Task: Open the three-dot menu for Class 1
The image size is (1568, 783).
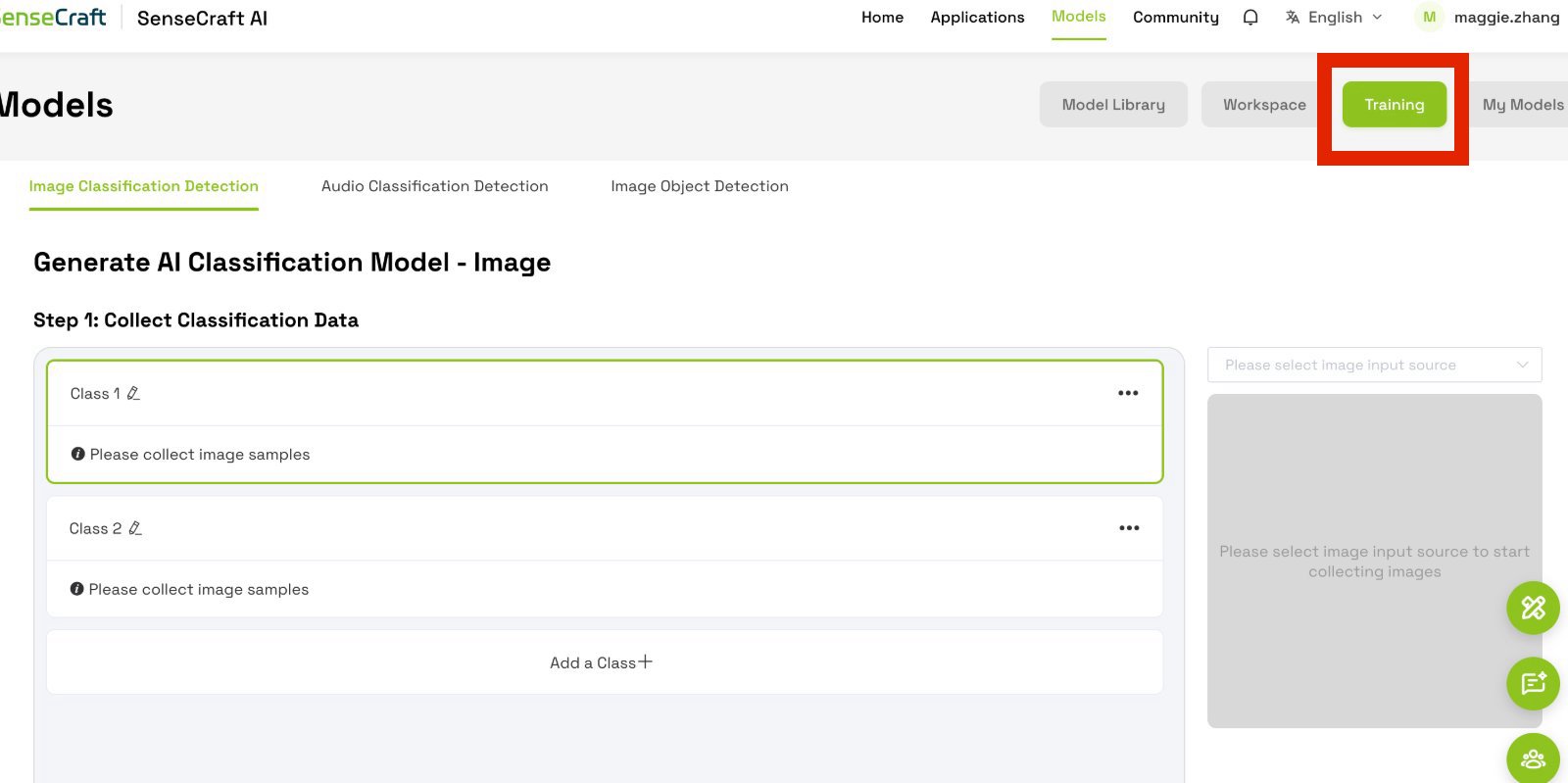Action: 1128,393
